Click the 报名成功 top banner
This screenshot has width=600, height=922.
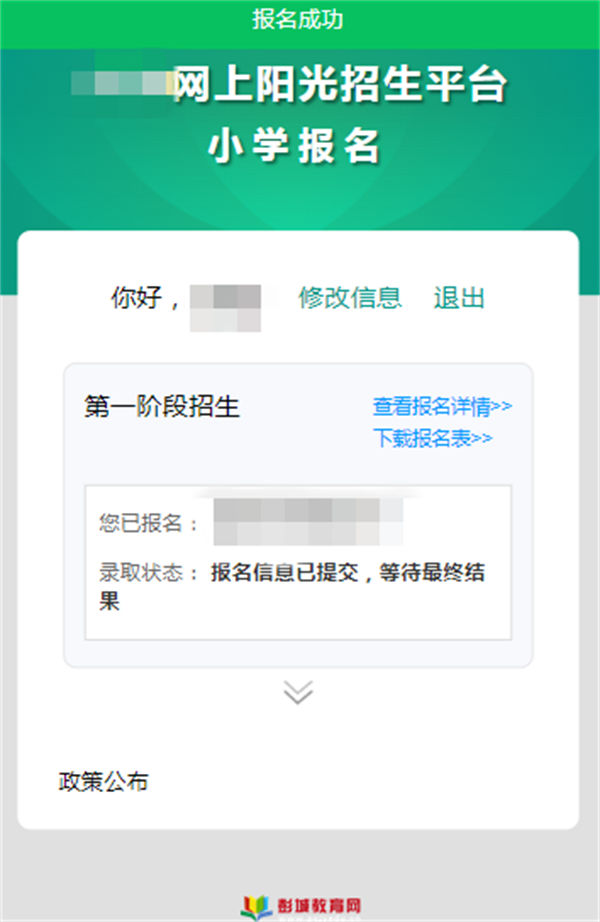click(298, 19)
